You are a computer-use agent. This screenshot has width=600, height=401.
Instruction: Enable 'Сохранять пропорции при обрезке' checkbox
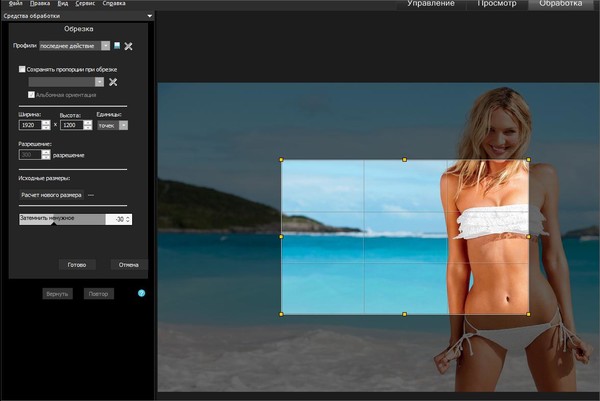click(x=22, y=69)
